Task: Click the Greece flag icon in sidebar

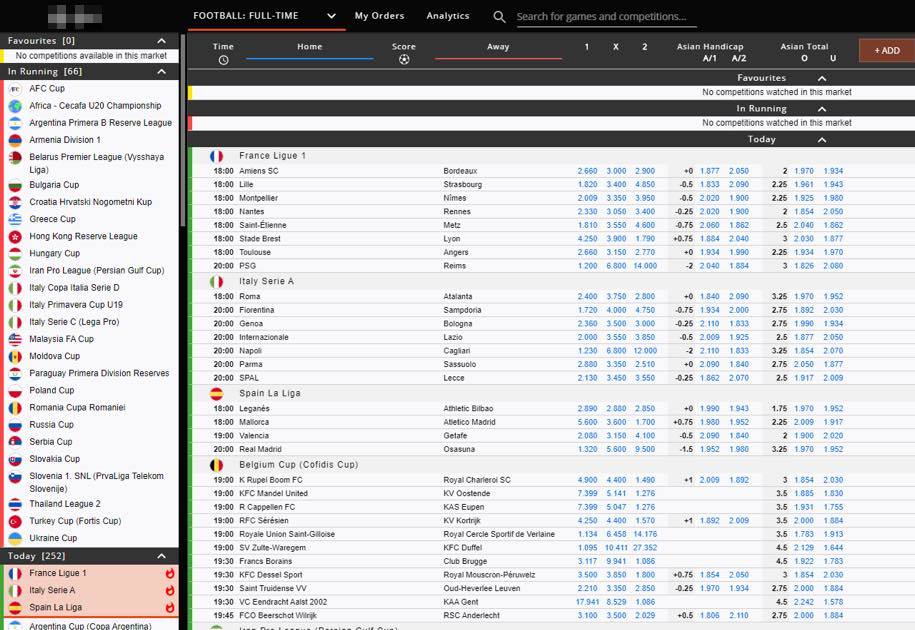Action: (15, 219)
